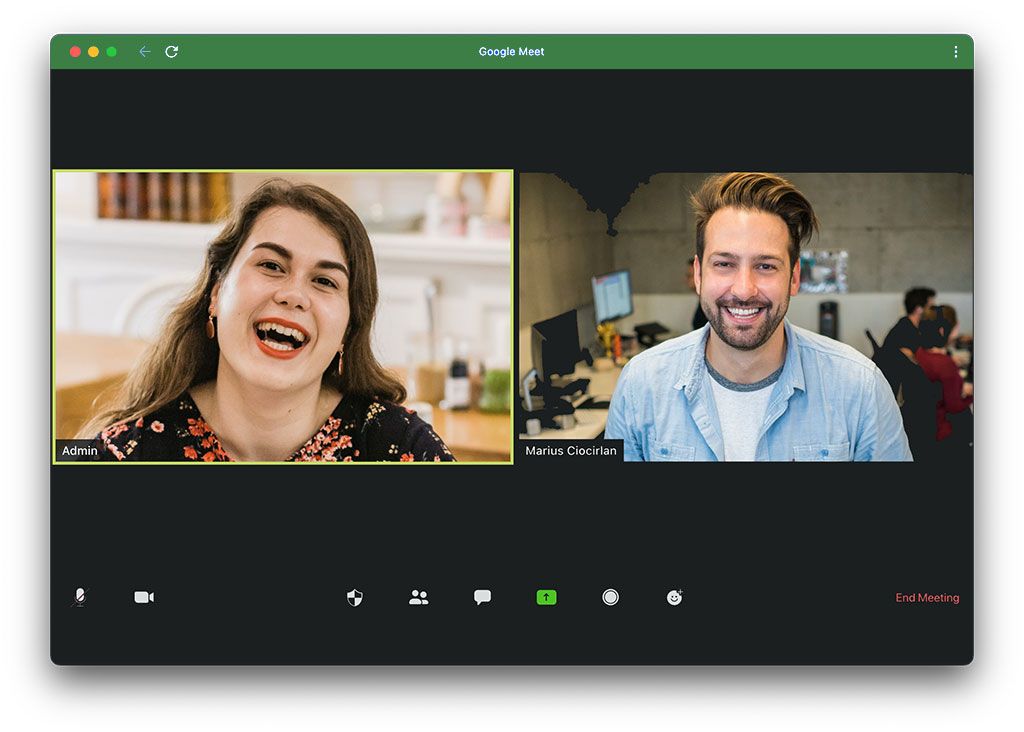Go back with the arrow icon
Image resolution: width=1024 pixels, height=732 pixels.
pyautogui.click(x=145, y=52)
